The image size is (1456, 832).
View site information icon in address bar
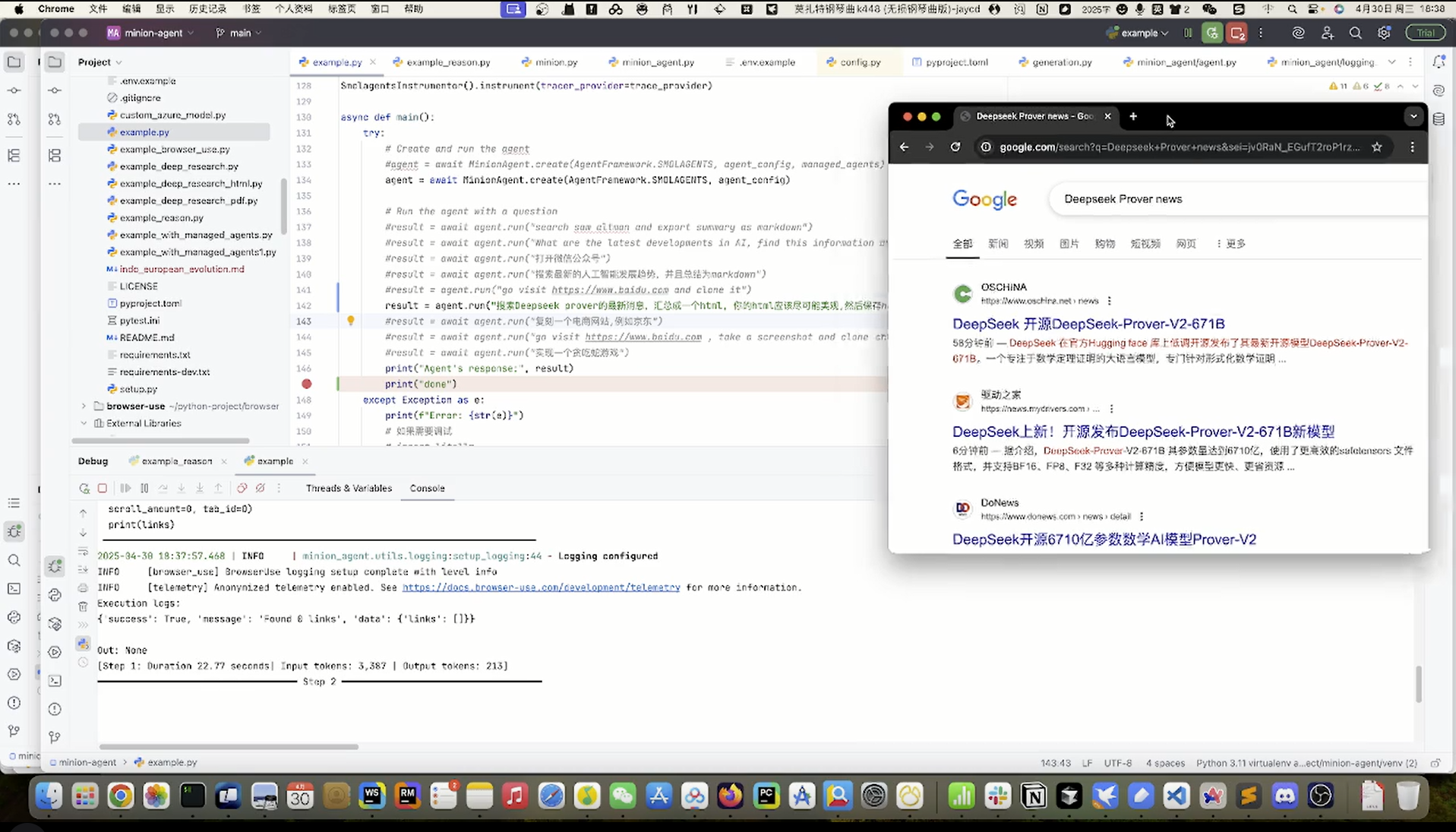(x=986, y=147)
